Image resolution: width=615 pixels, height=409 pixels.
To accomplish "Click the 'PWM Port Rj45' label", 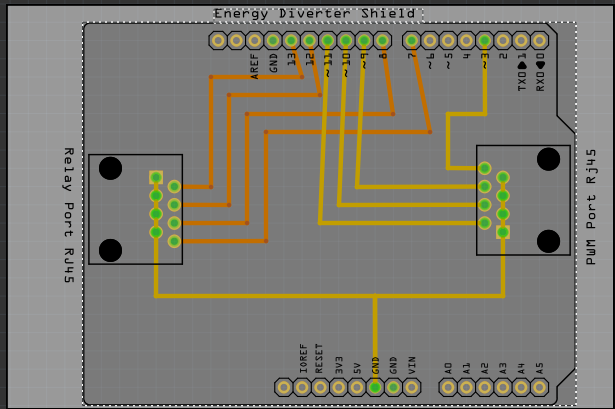I will tap(591, 207).
